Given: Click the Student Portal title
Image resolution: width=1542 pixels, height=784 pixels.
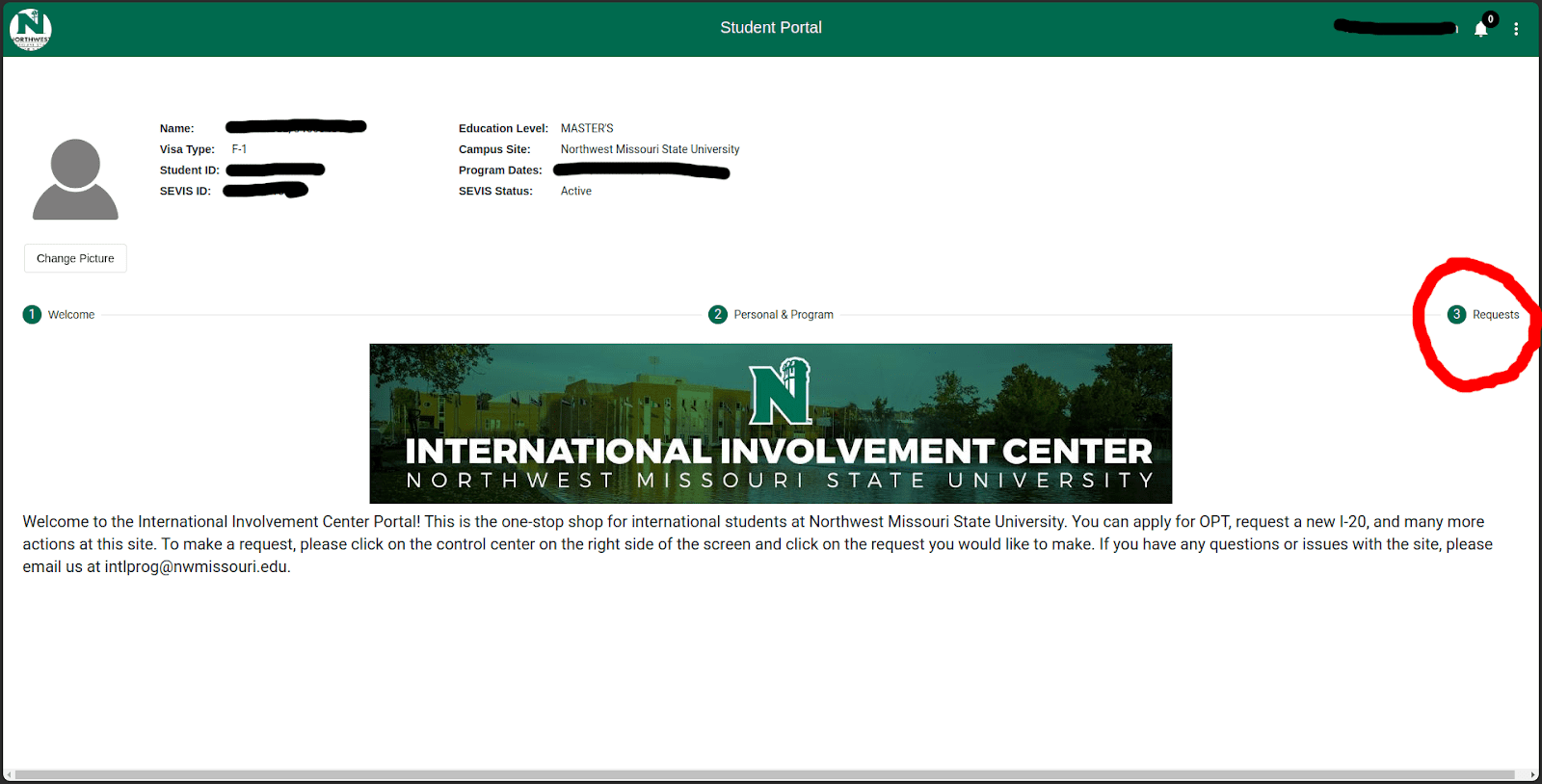Looking at the screenshot, I should coord(771,28).
